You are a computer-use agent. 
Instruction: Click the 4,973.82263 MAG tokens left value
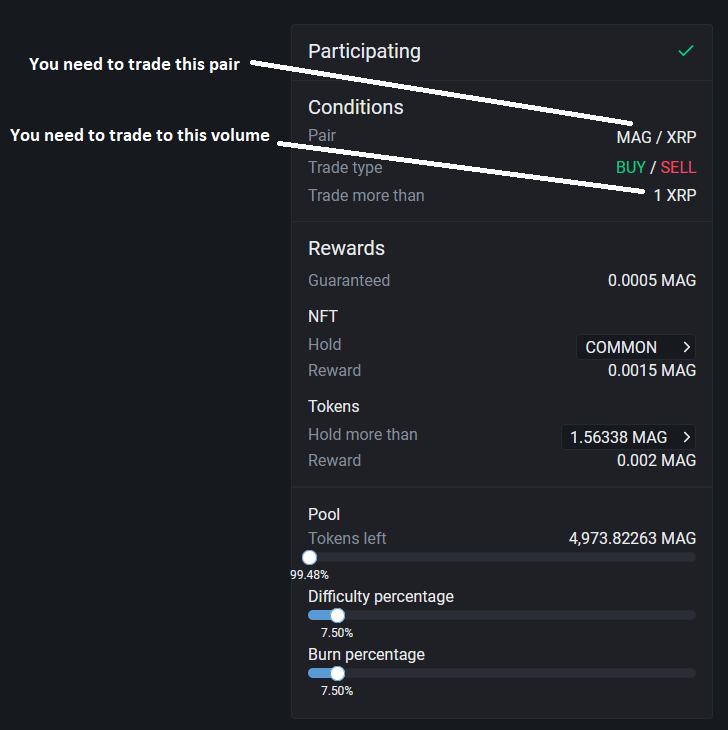[632, 538]
